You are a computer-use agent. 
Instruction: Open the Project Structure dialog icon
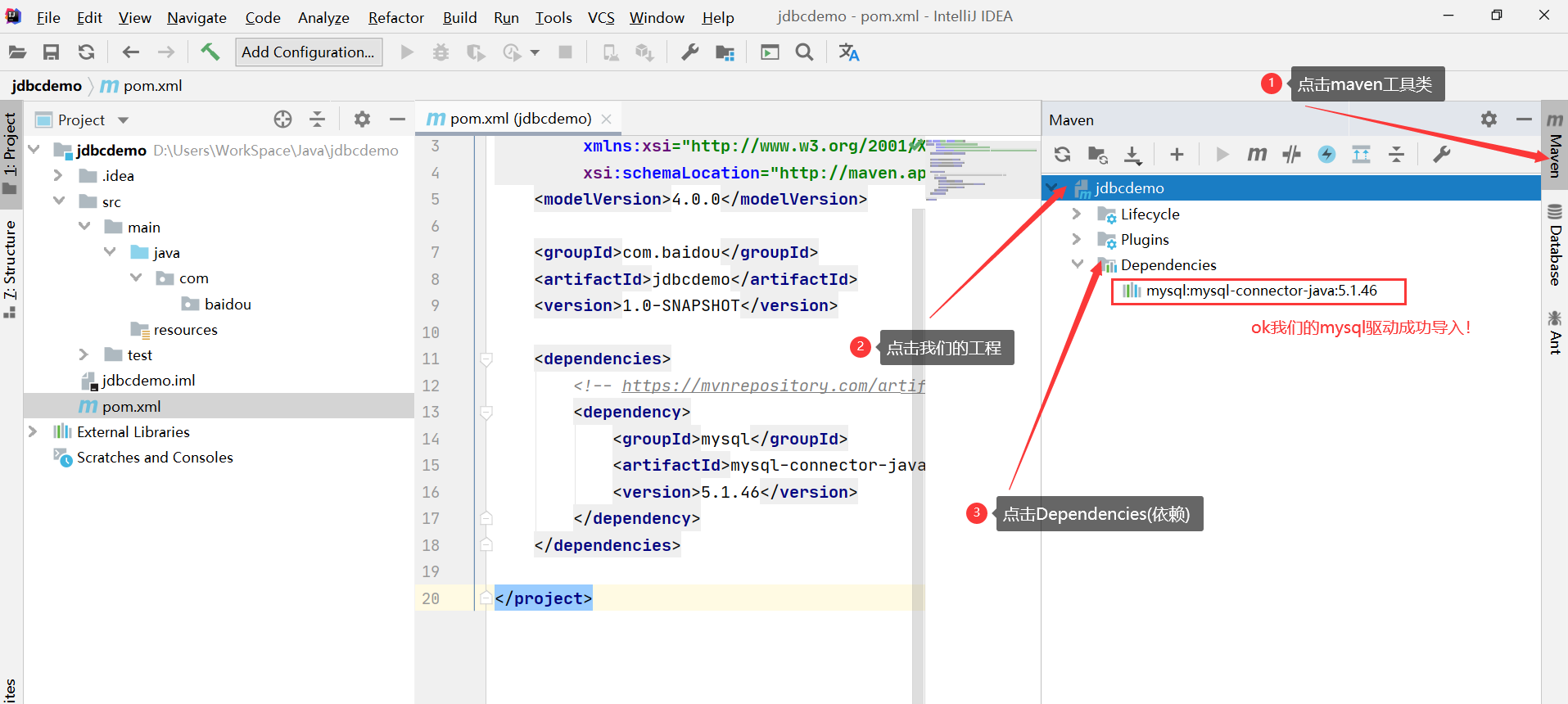coord(725,52)
